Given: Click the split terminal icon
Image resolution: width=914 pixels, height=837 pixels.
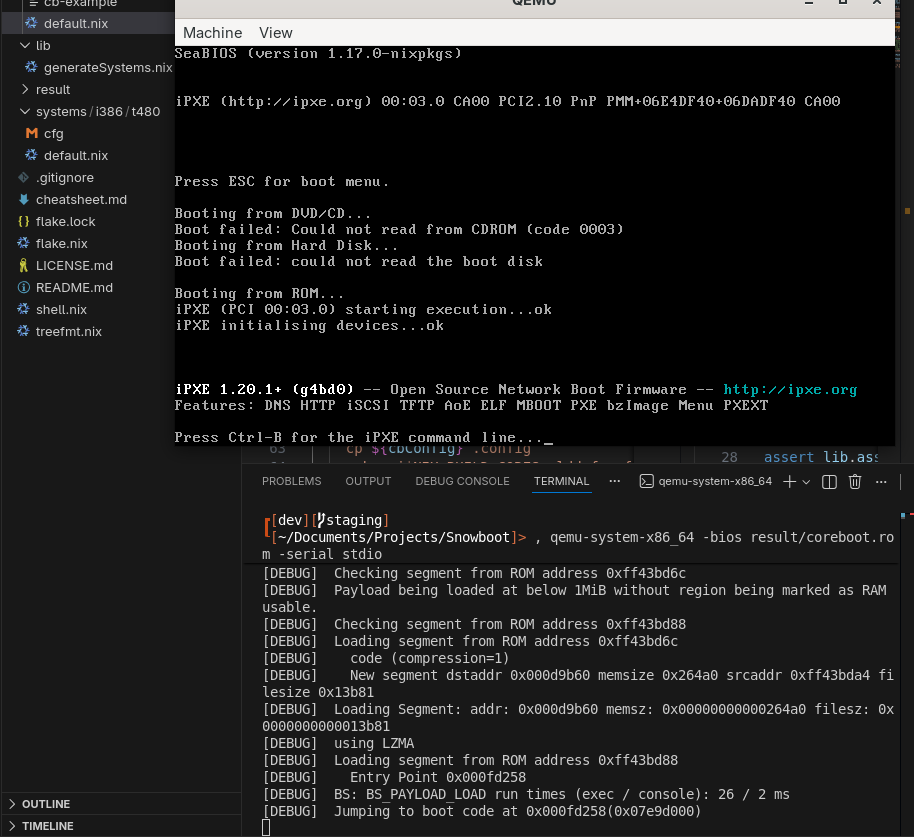Looking at the screenshot, I should tap(829, 482).
